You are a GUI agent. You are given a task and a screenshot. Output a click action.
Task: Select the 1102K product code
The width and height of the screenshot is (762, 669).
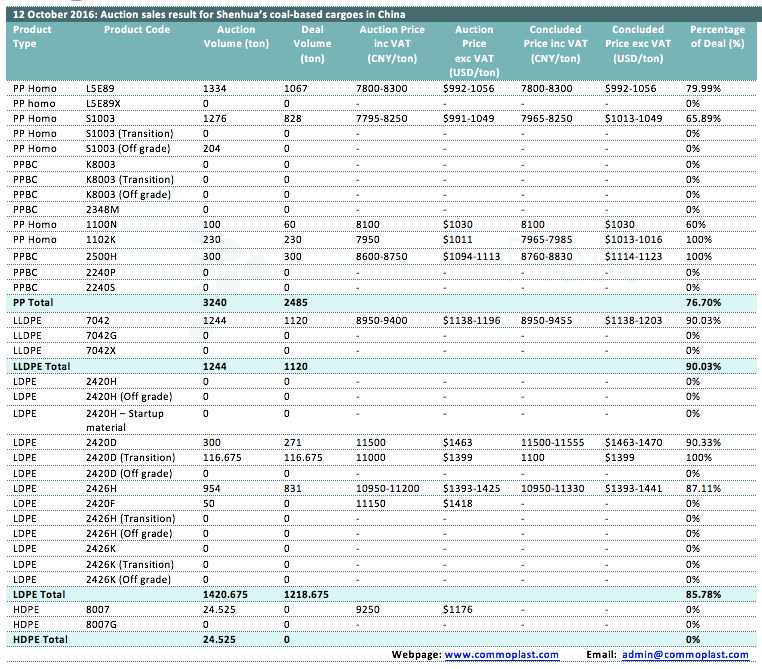click(x=101, y=240)
